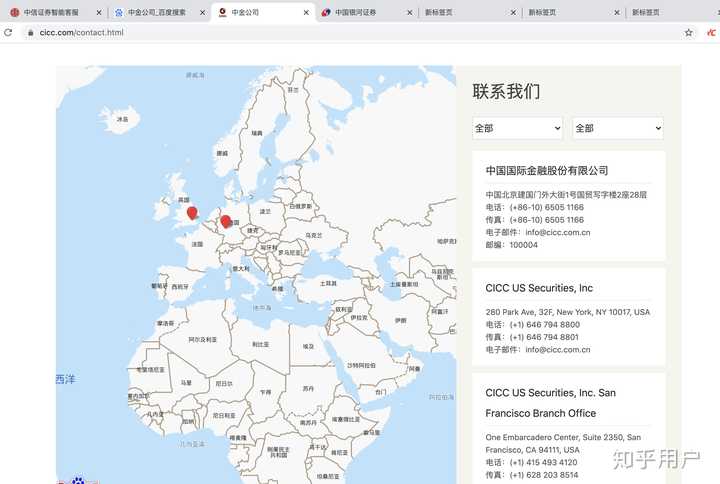720x484 pixels.
Task: Click the 阿尔及利亚 label on the map
Action: tap(202, 339)
